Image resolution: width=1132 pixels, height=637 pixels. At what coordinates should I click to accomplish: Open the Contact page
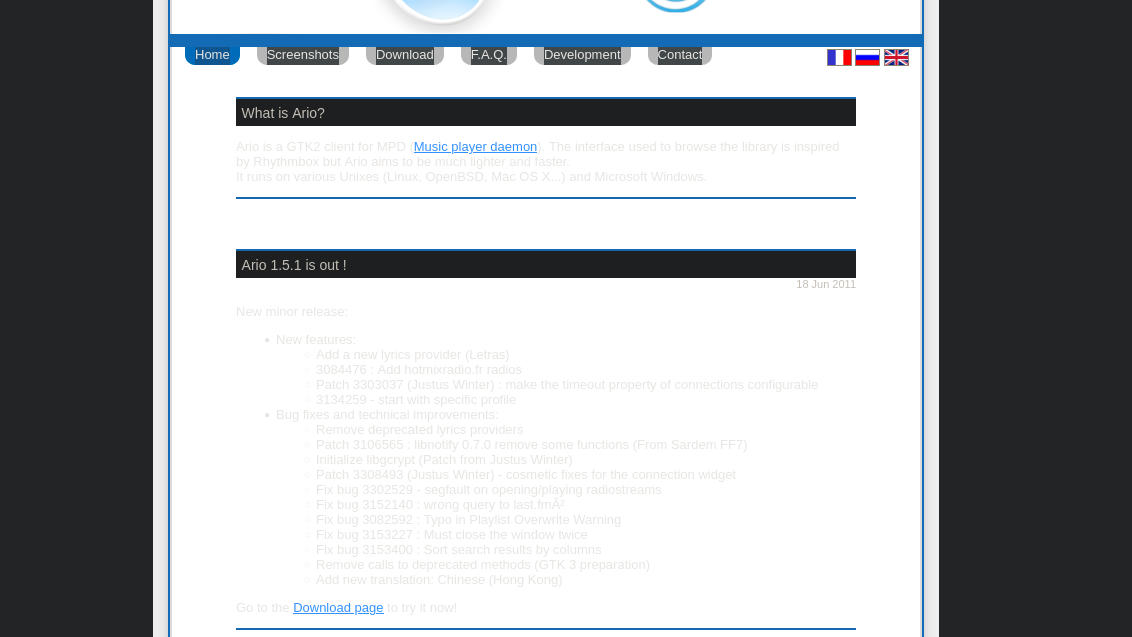click(x=679, y=54)
